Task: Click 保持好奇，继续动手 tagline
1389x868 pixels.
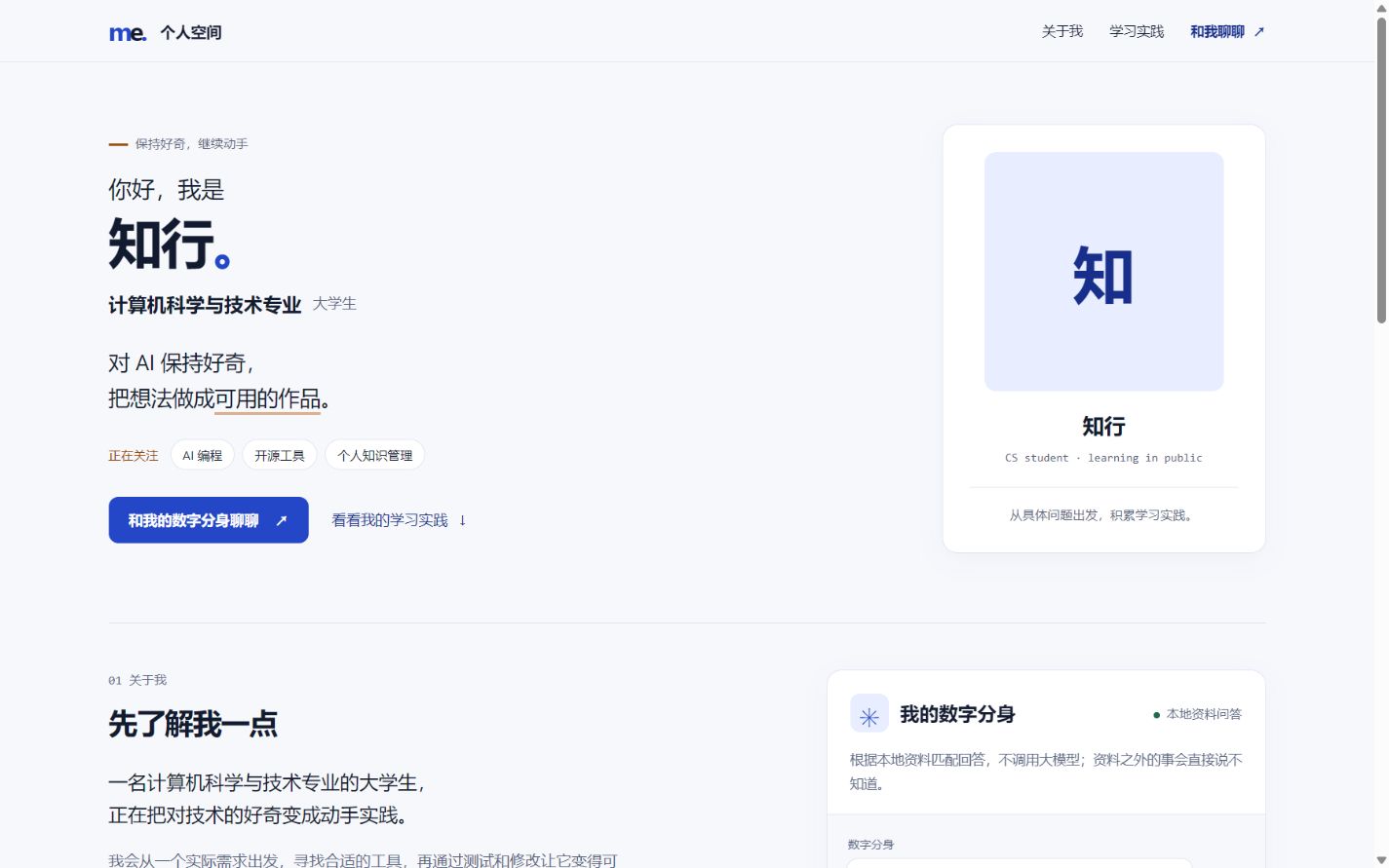Action: tap(191, 144)
